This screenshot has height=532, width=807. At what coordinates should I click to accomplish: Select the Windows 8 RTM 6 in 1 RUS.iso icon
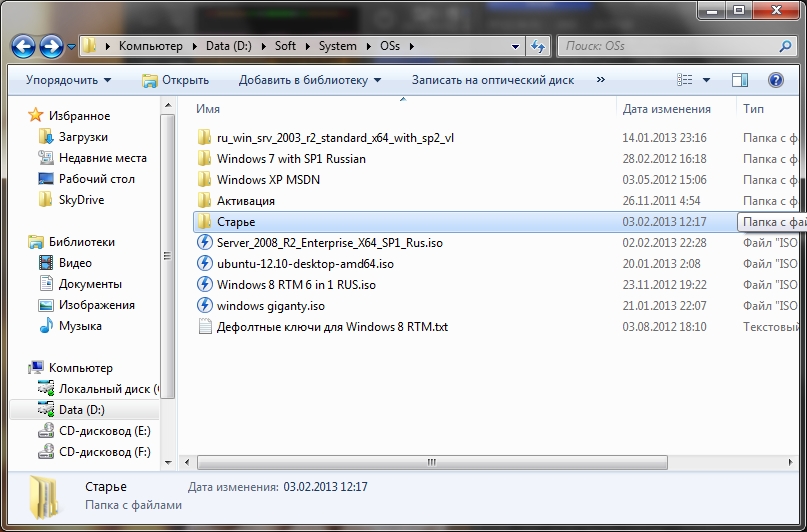(204, 285)
